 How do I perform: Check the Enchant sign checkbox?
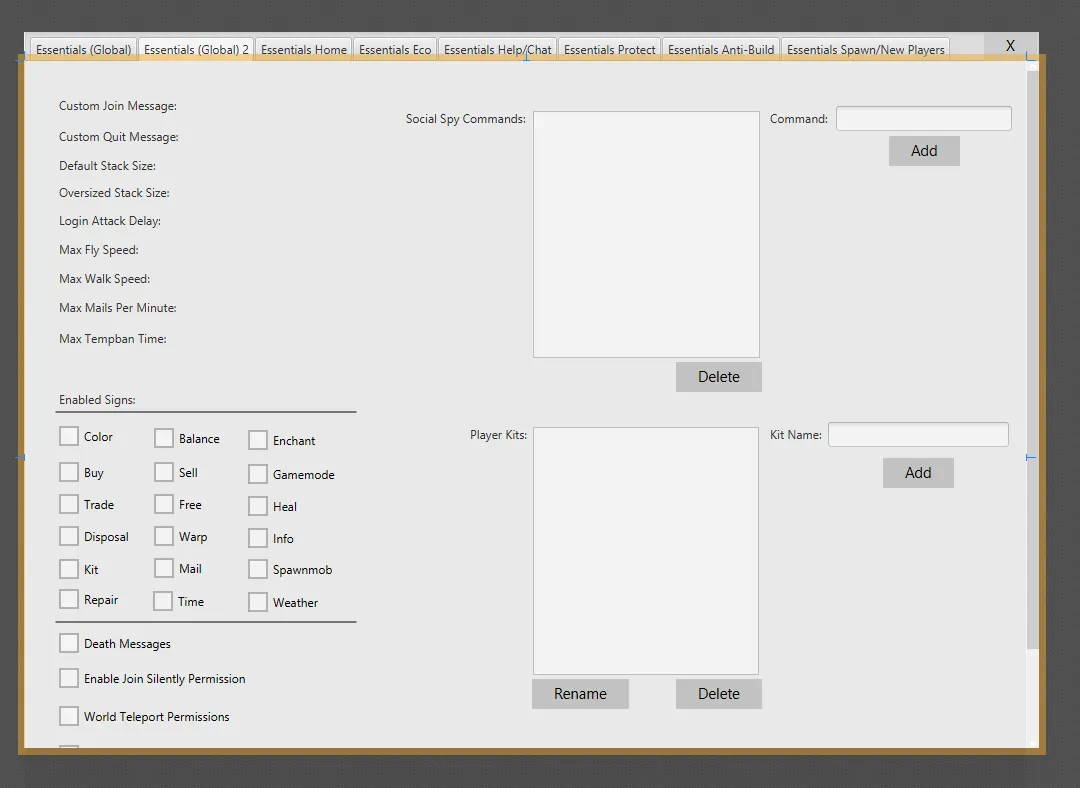pyautogui.click(x=258, y=440)
